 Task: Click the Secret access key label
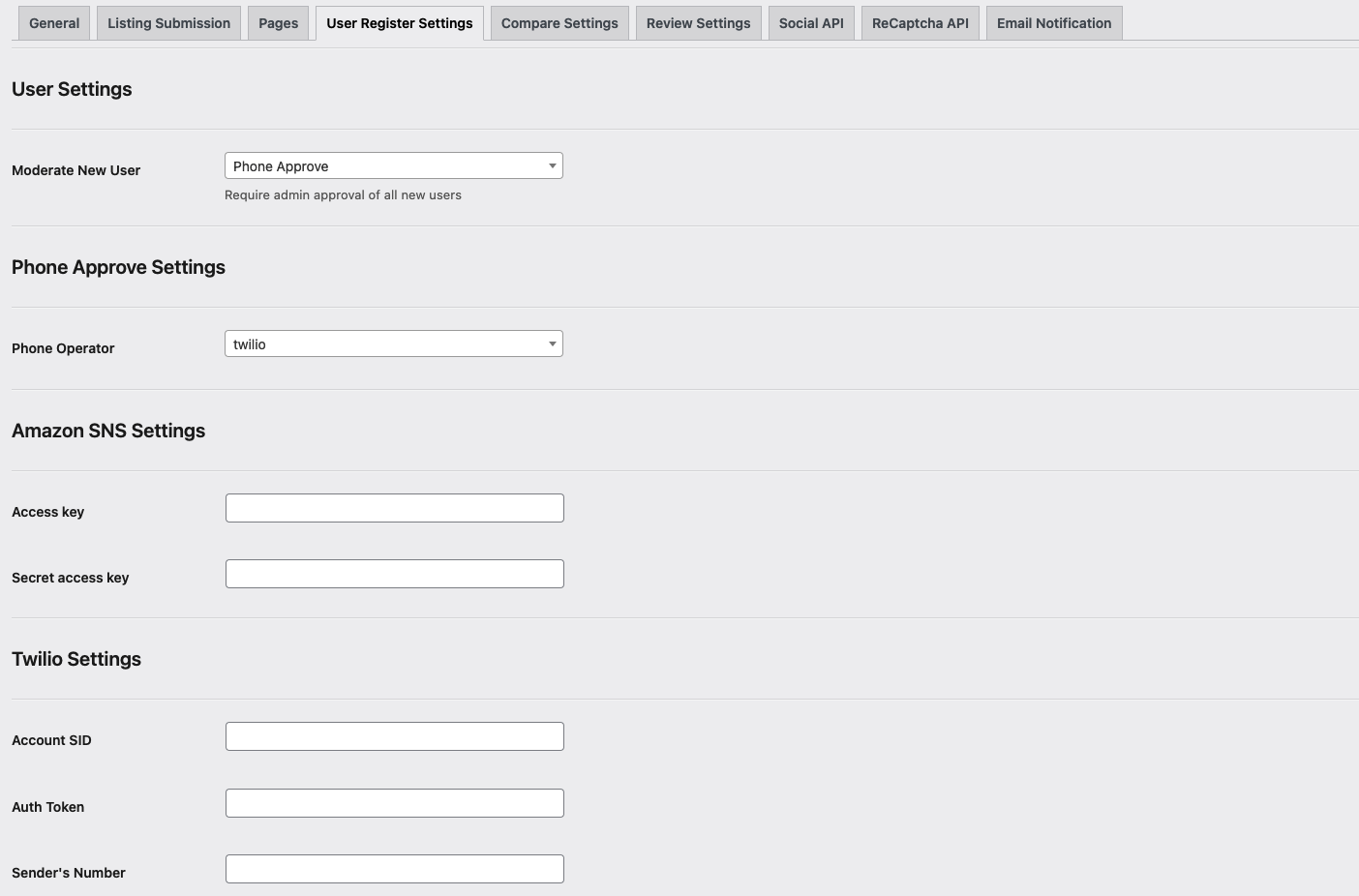[x=70, y=578]
